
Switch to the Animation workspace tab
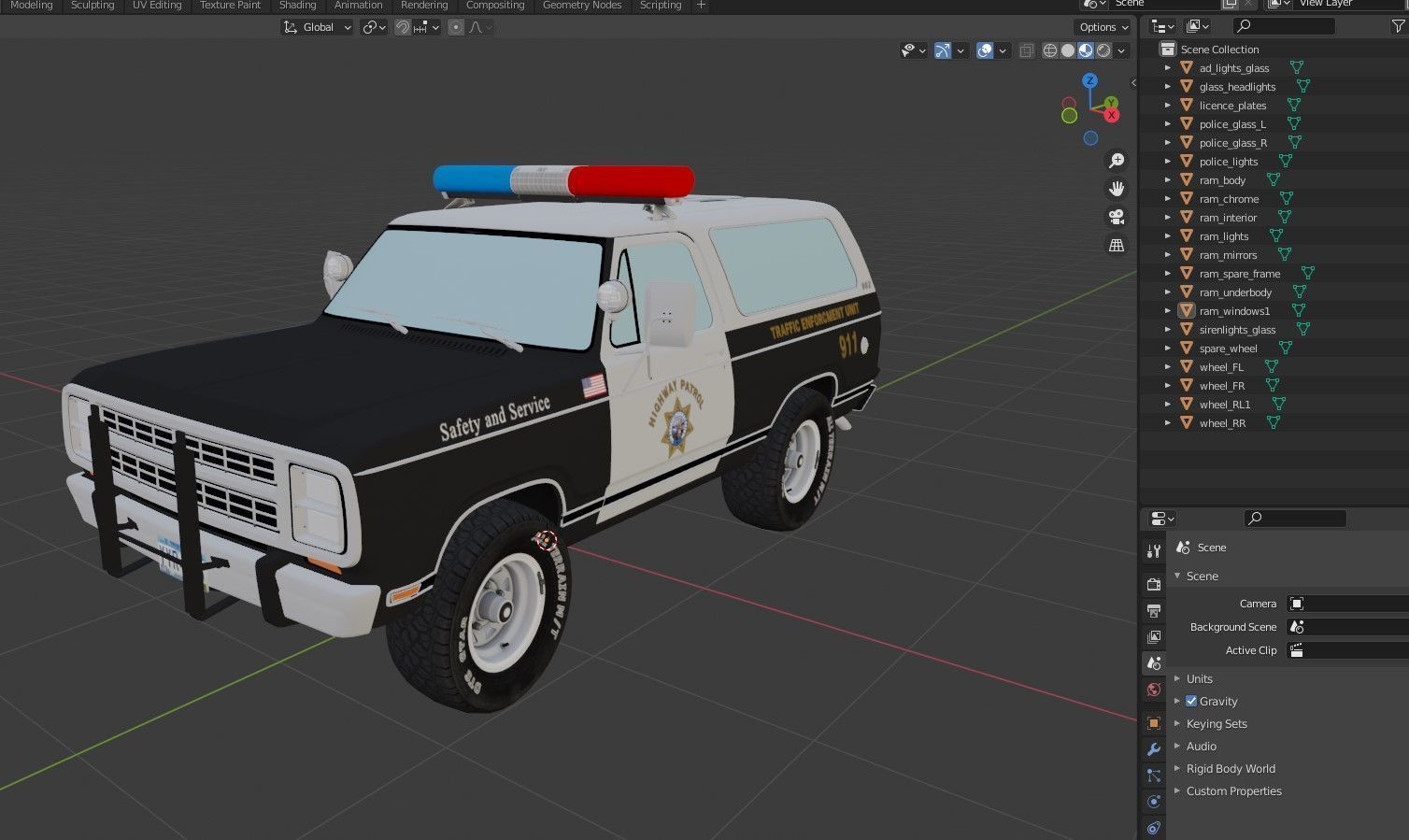click(x=358, y=5)
